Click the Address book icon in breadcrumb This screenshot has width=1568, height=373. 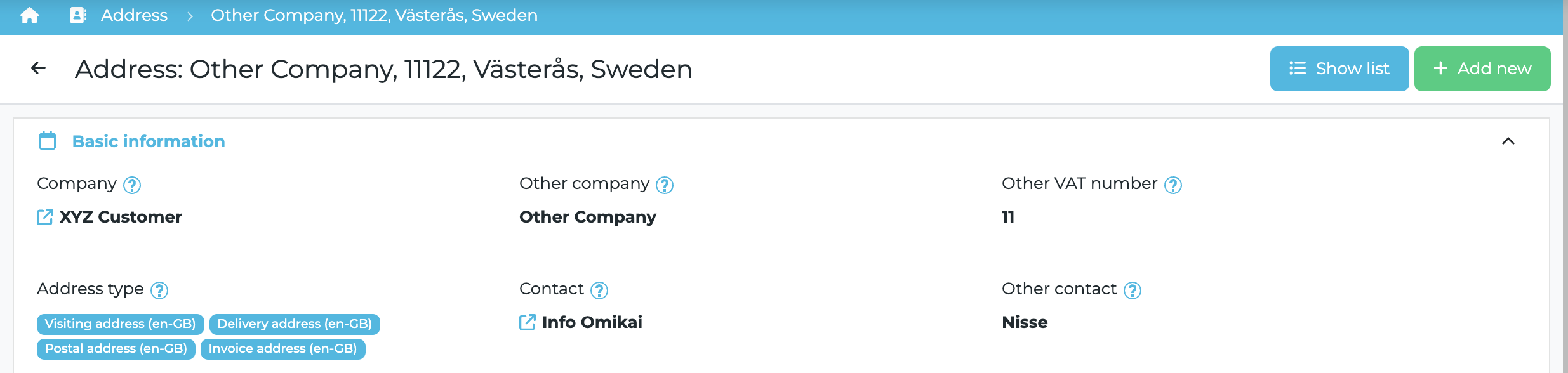(x=77, y=15)
